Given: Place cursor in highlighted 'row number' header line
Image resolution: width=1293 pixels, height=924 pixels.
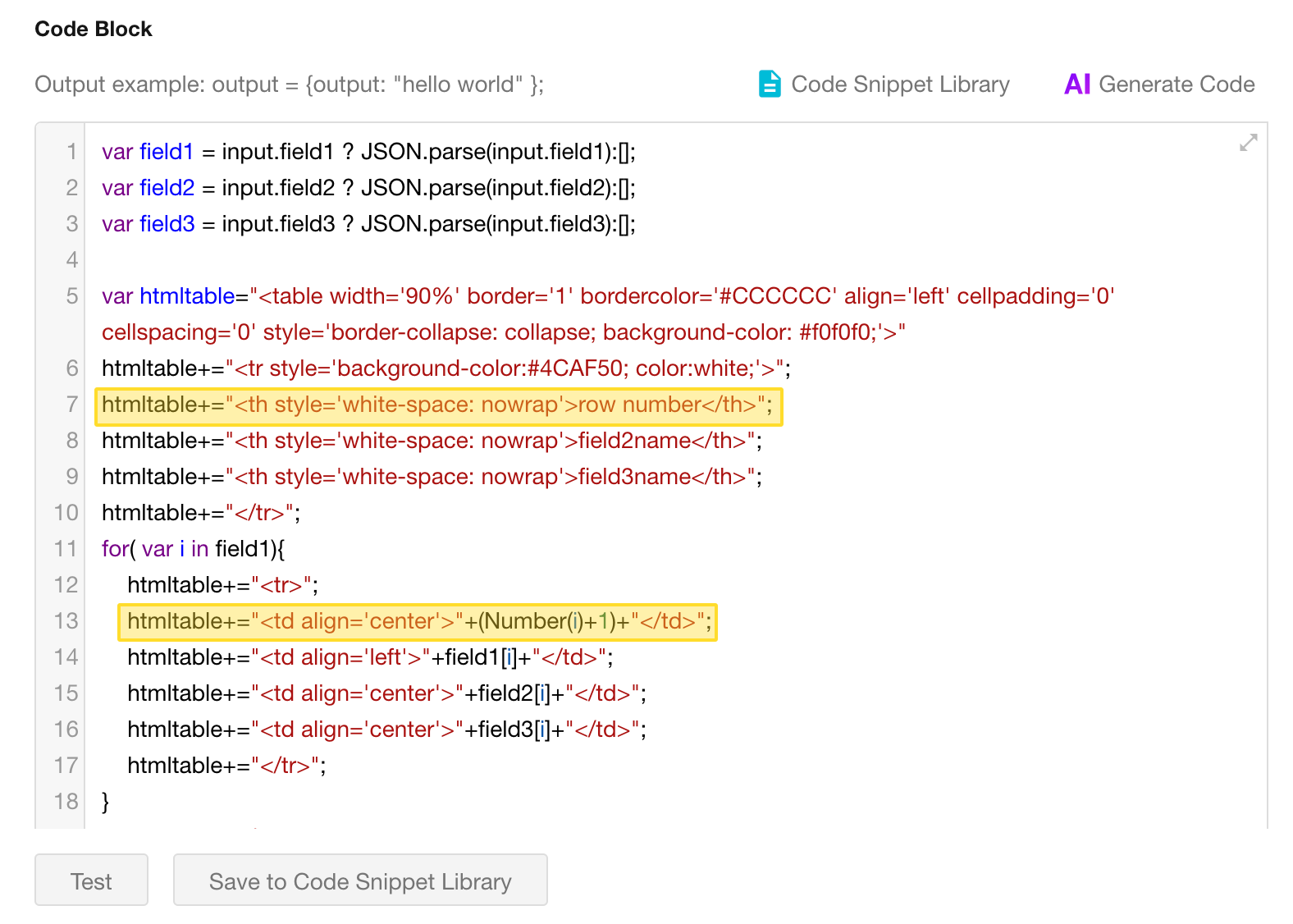Looking at the screenshot, I should [437, 405].
